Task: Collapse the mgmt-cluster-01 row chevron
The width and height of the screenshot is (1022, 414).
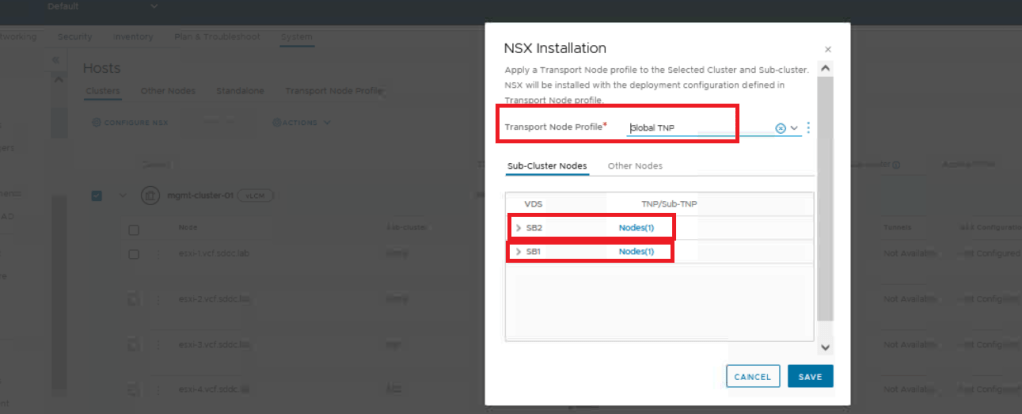Action: click(123, 195)
